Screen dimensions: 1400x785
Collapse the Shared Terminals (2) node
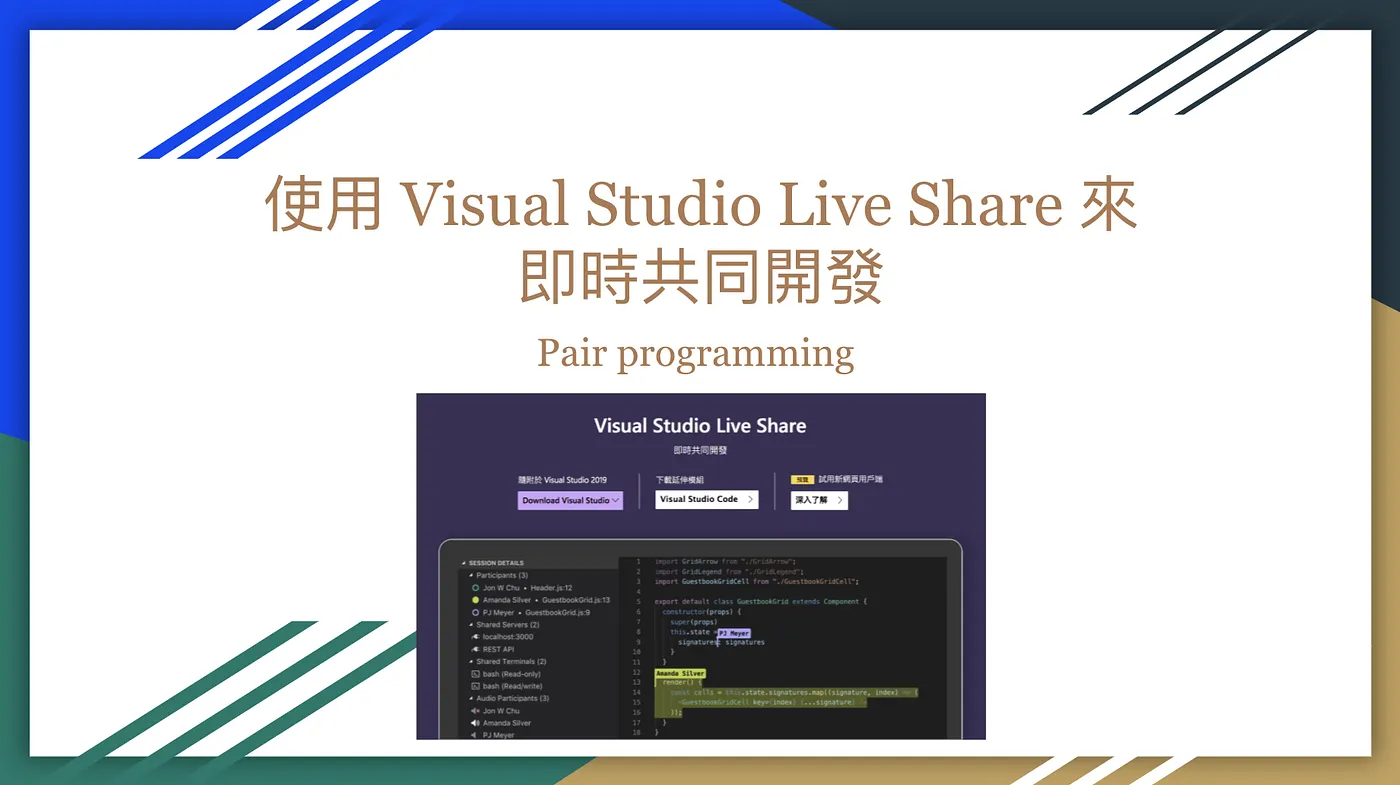471,662
